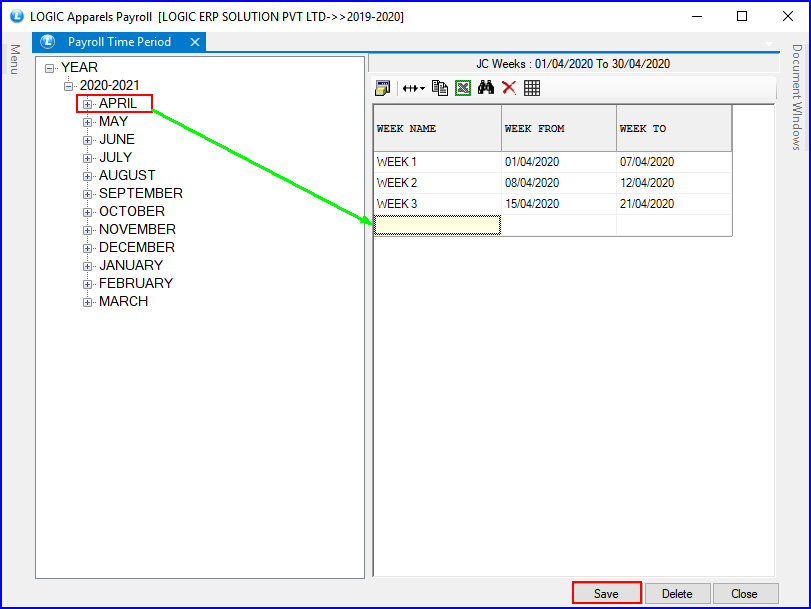Open the Document Windows side panel
The height and width of the screenshot is (609, 811).
click(x=797, y=97)
